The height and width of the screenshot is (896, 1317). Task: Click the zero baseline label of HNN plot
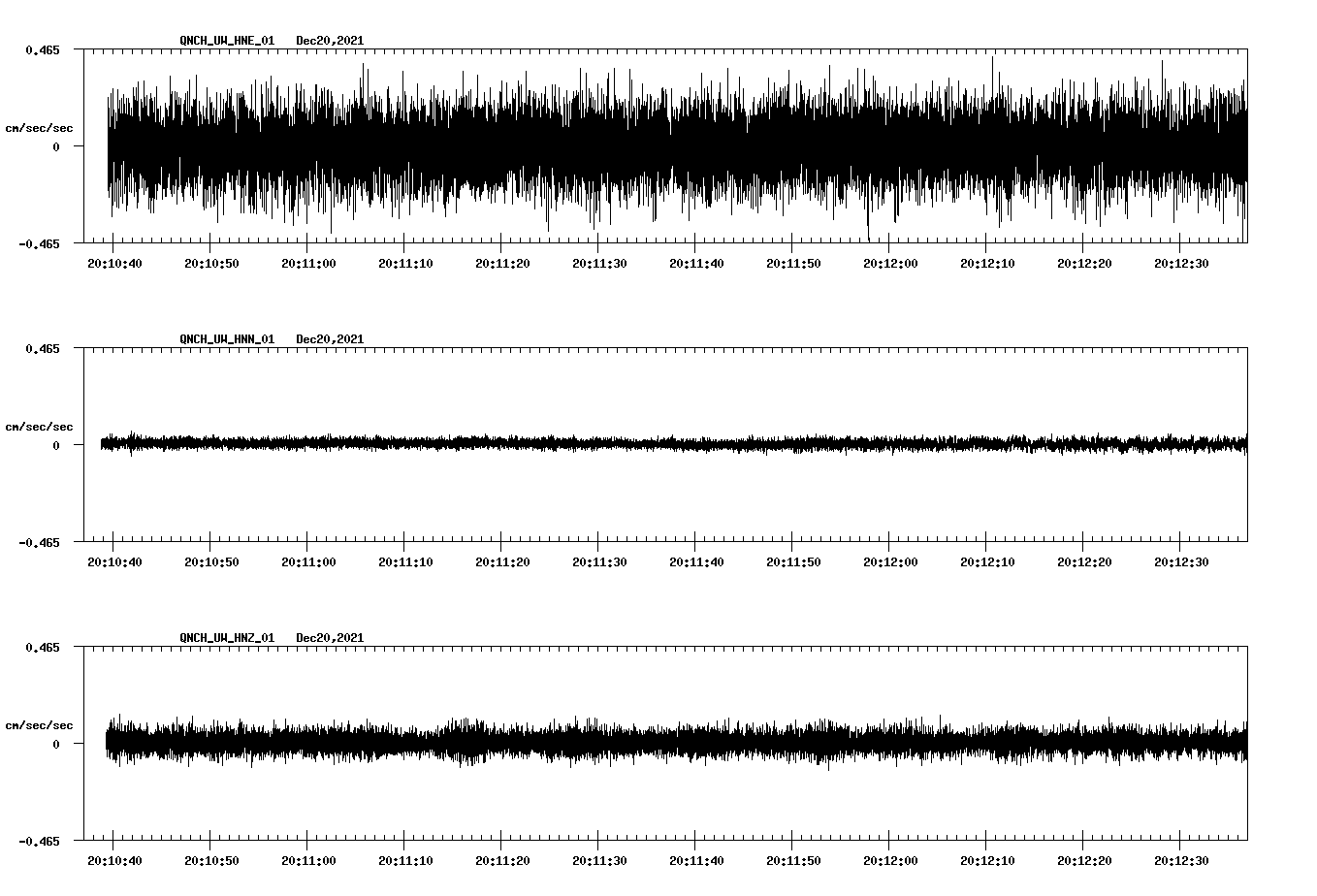pos(56,446)
